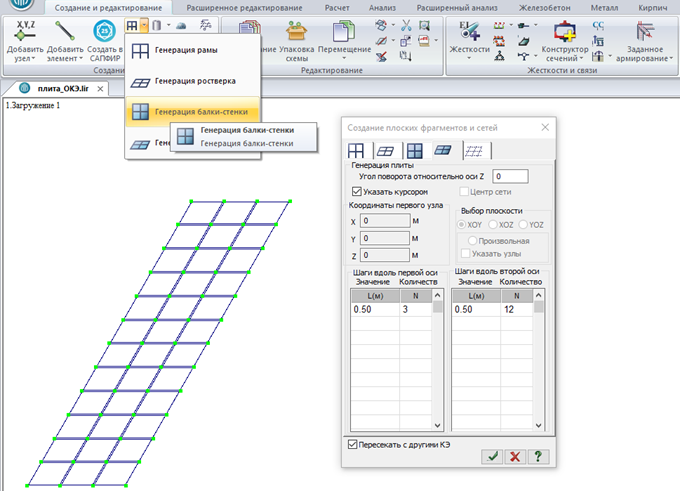Click the scissors cut icon in Редактирование
This screenshot has height=491, width=680.
tap(406, 25)
